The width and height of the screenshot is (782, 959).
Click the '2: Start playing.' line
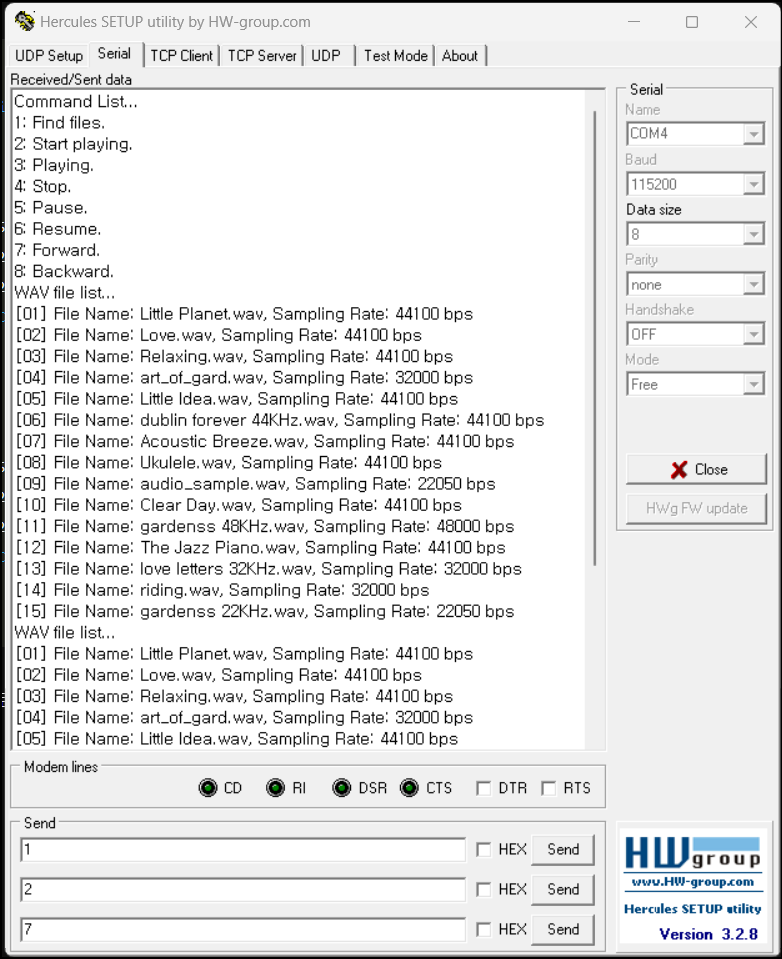click(73, 144)
